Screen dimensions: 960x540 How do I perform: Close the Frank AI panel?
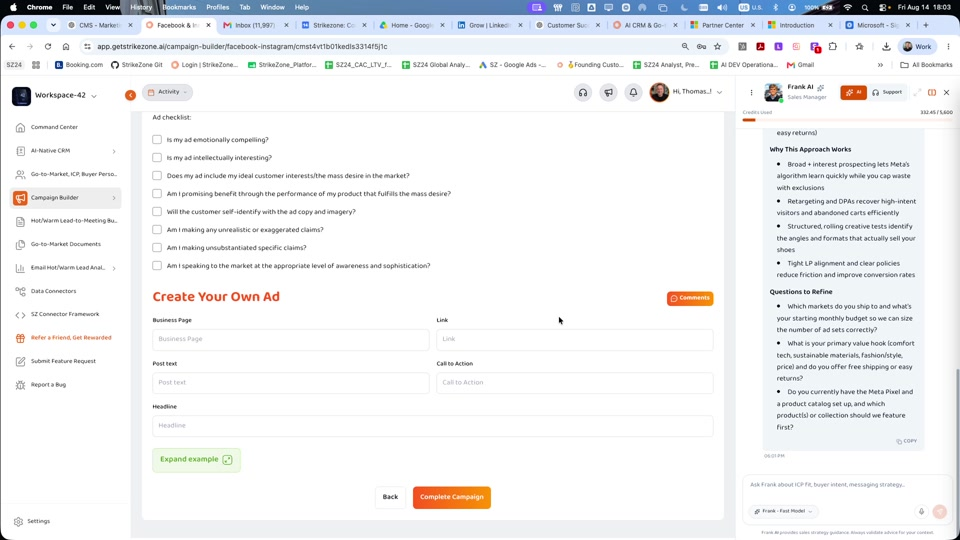point(947,92)
